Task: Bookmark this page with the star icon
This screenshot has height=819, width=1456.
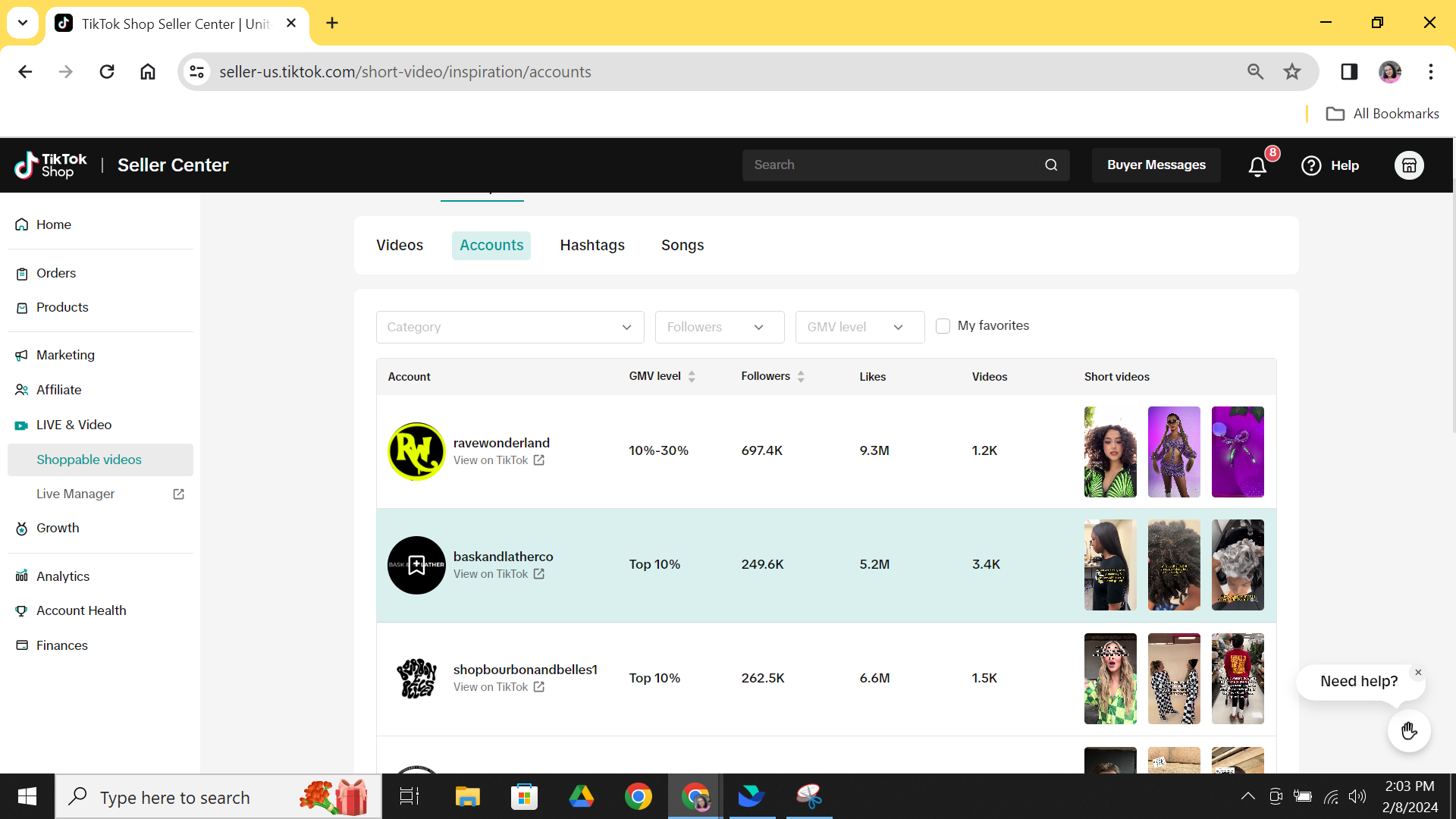Action: (1292, 71)
